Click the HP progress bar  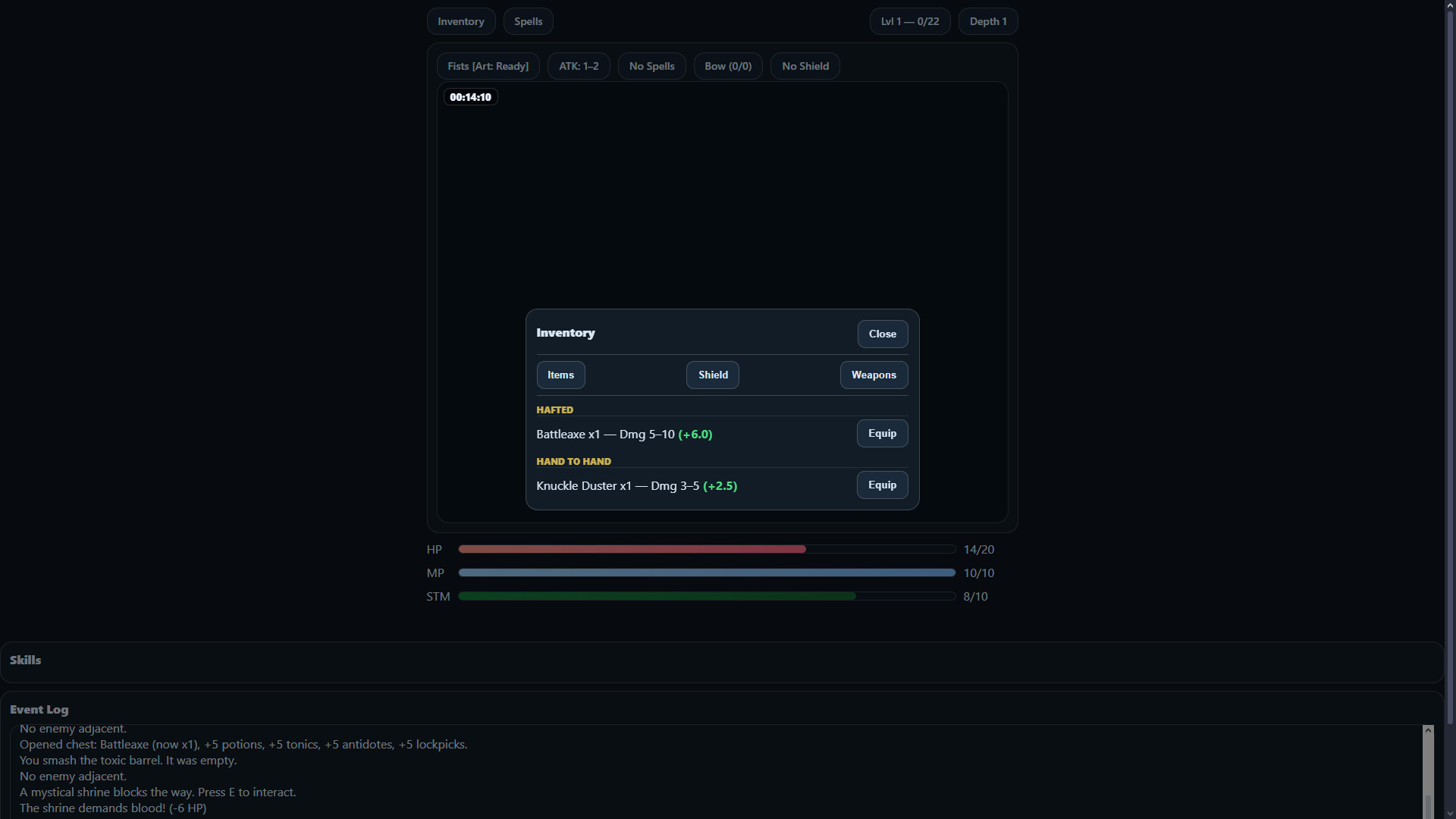pyautogui.click(x=705, y=548)
